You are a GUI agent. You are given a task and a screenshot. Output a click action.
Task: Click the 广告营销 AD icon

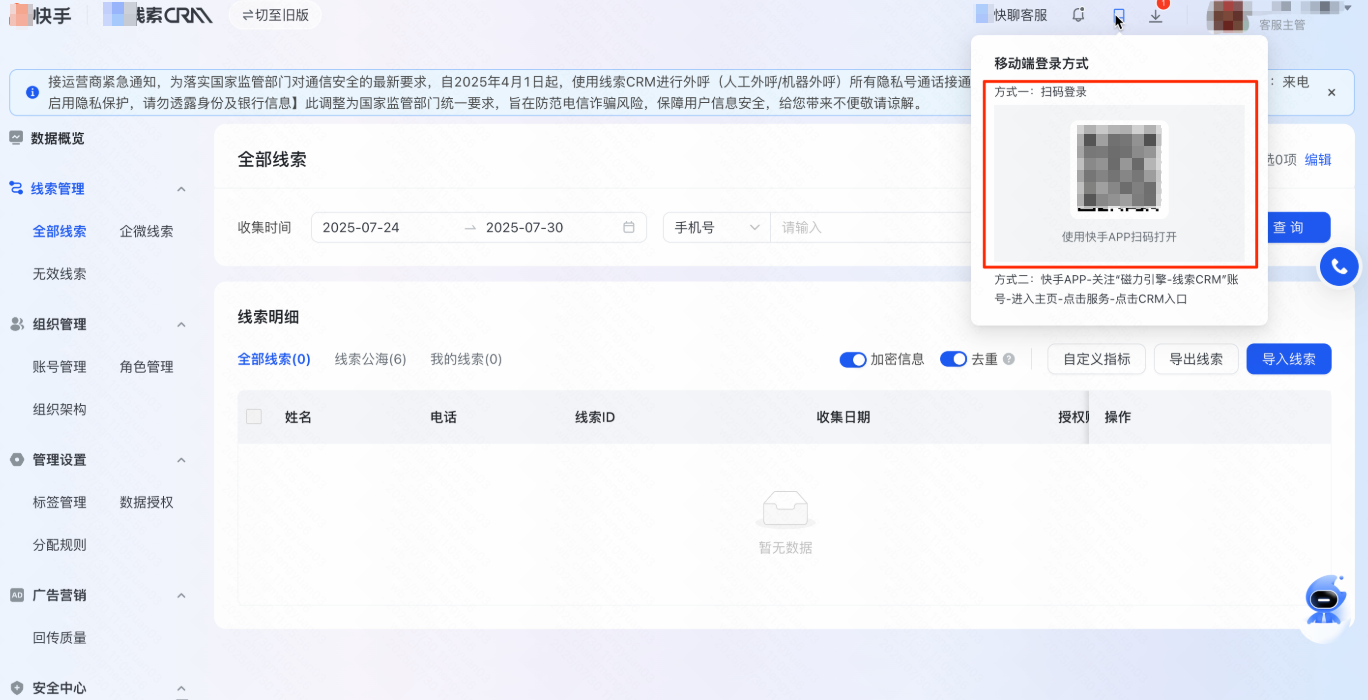coord(16,595)
